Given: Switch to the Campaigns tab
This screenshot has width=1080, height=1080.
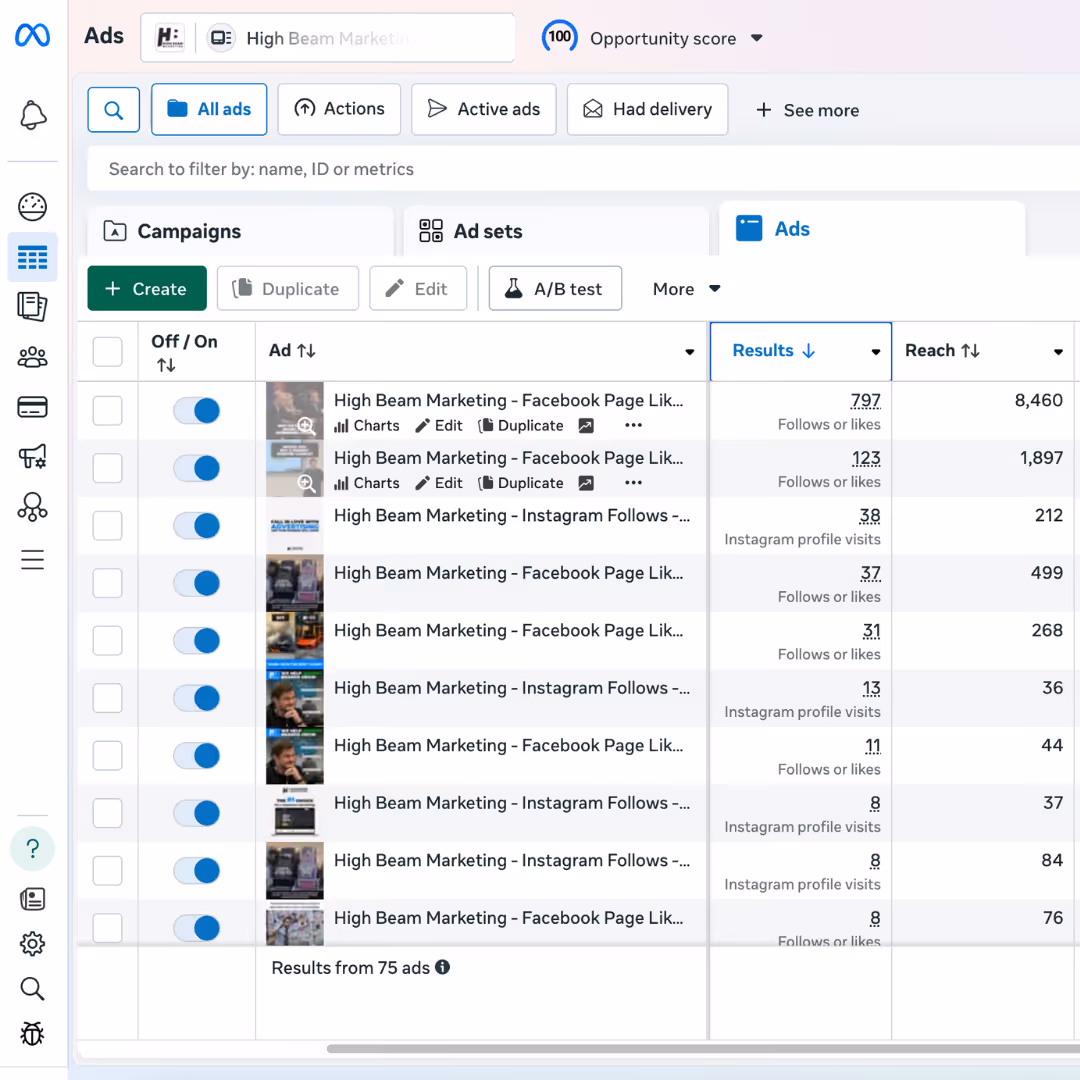Looking at the screenshot, I should click(x=240, y=231).
